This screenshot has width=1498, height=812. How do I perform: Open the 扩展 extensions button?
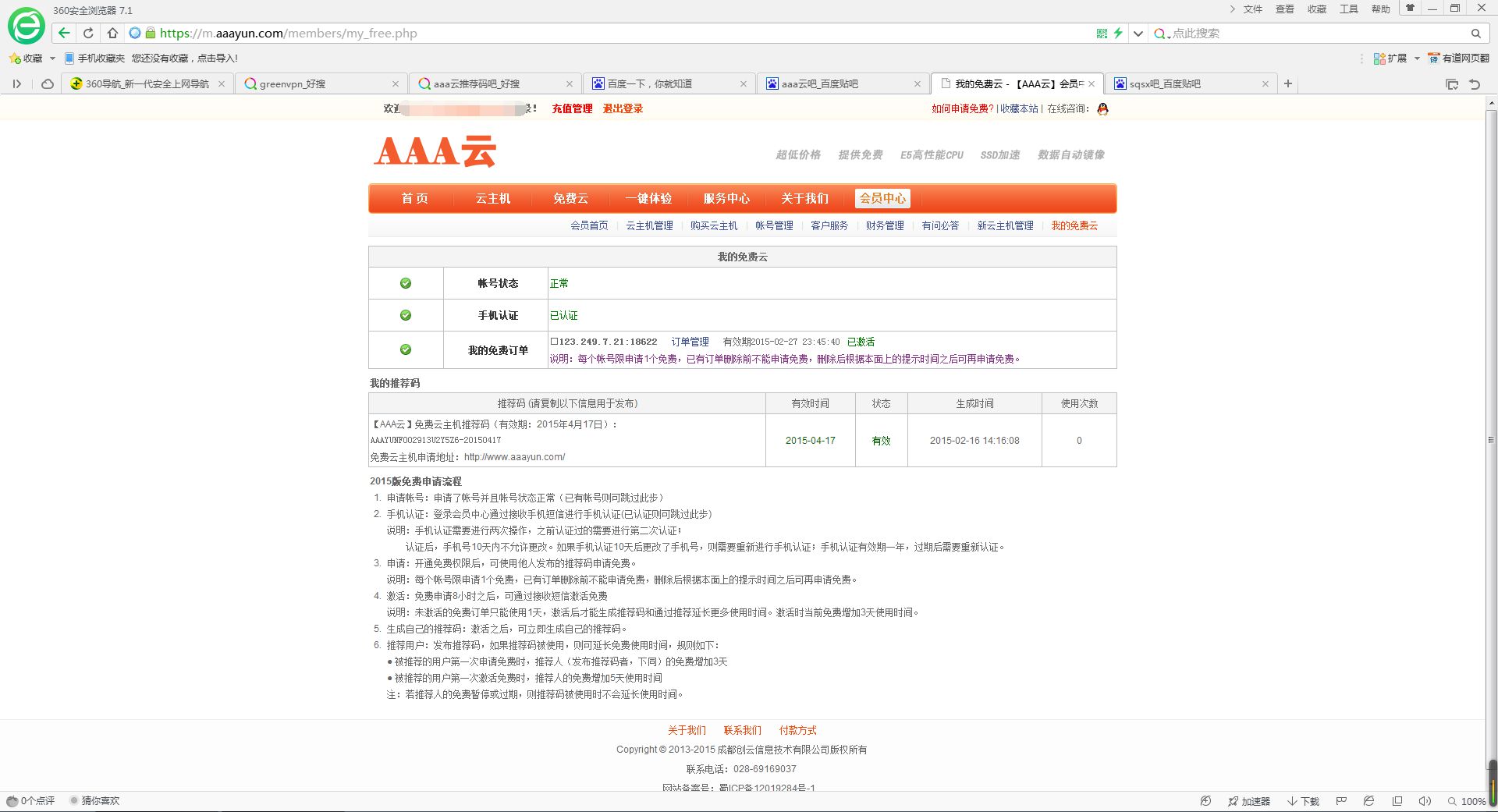point(1390,58)
